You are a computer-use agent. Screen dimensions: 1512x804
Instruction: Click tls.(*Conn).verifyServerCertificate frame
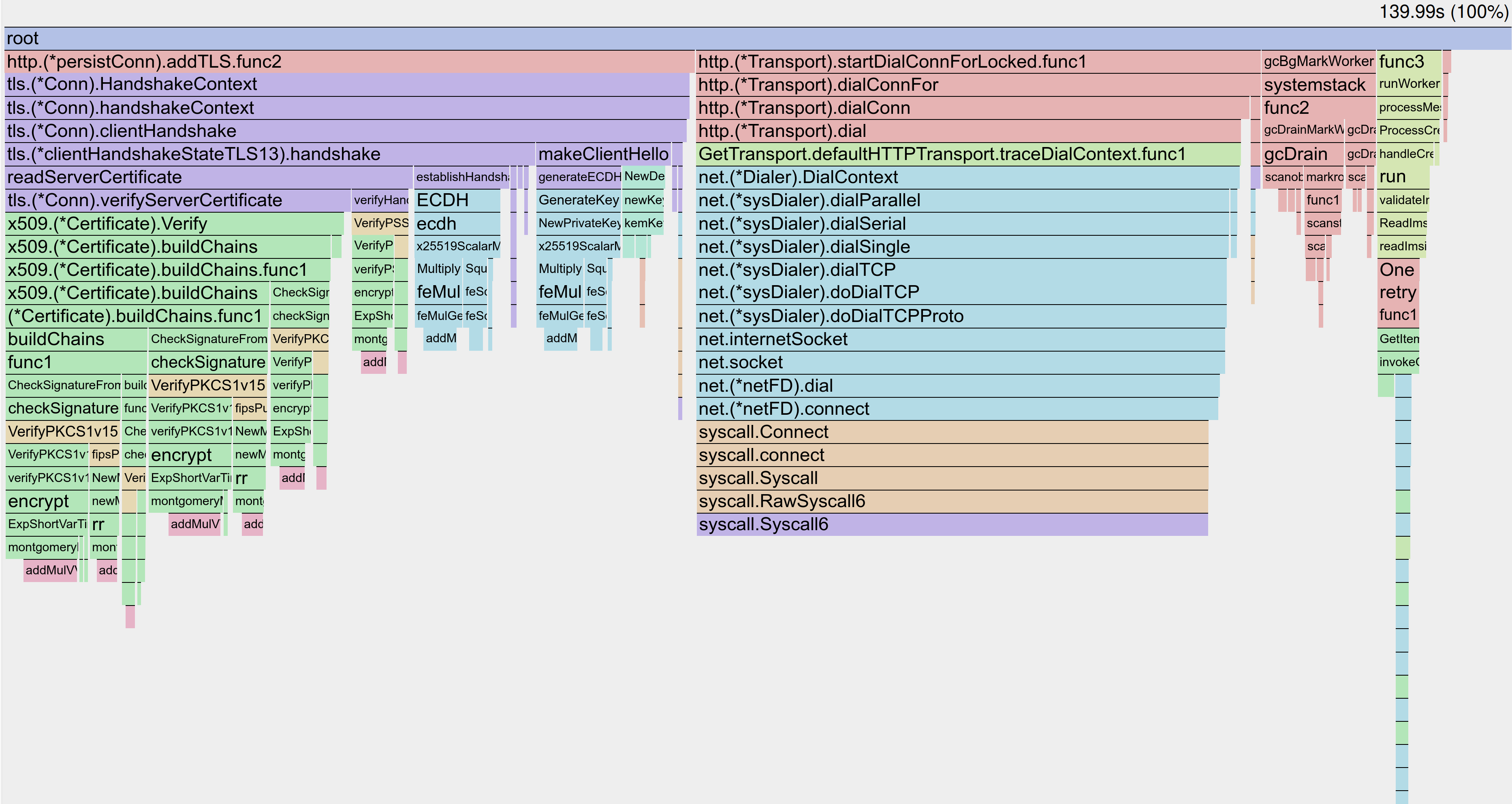(x=178, y=201)
